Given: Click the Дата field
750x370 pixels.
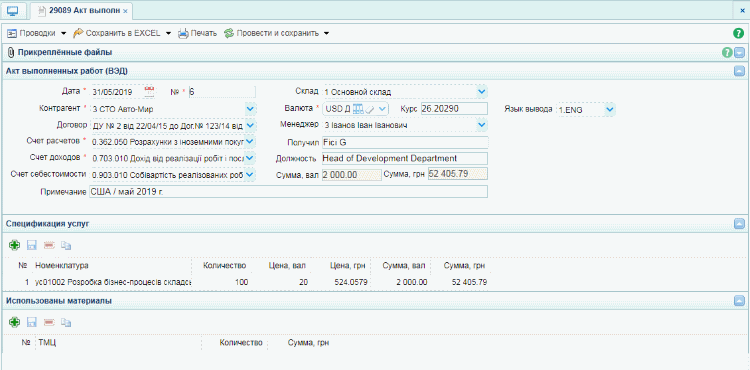Looking at the screenshot, I should pyautogui.click(x=117, y=92).
